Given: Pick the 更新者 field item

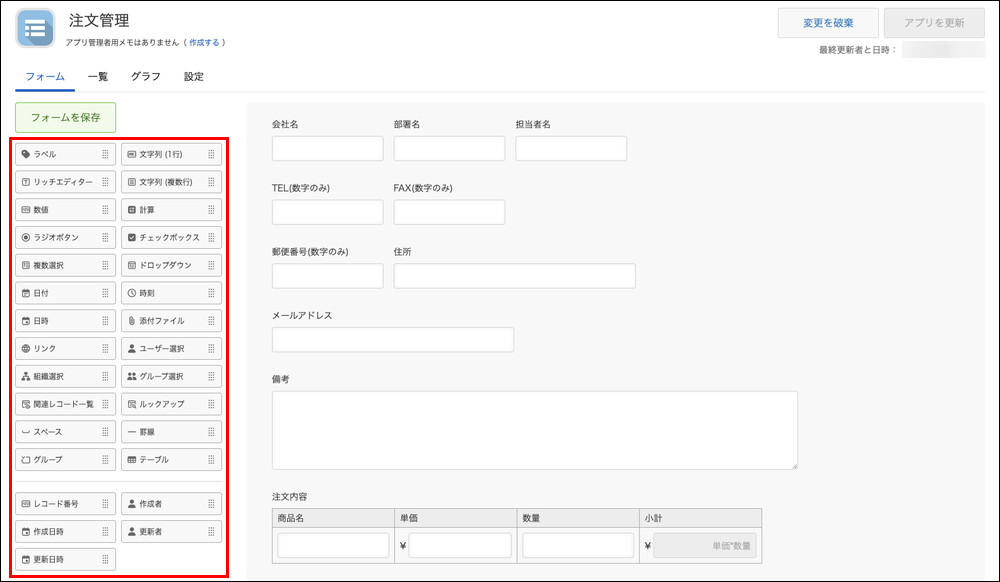Looking at the screenshot, I should tap(172, 532).
